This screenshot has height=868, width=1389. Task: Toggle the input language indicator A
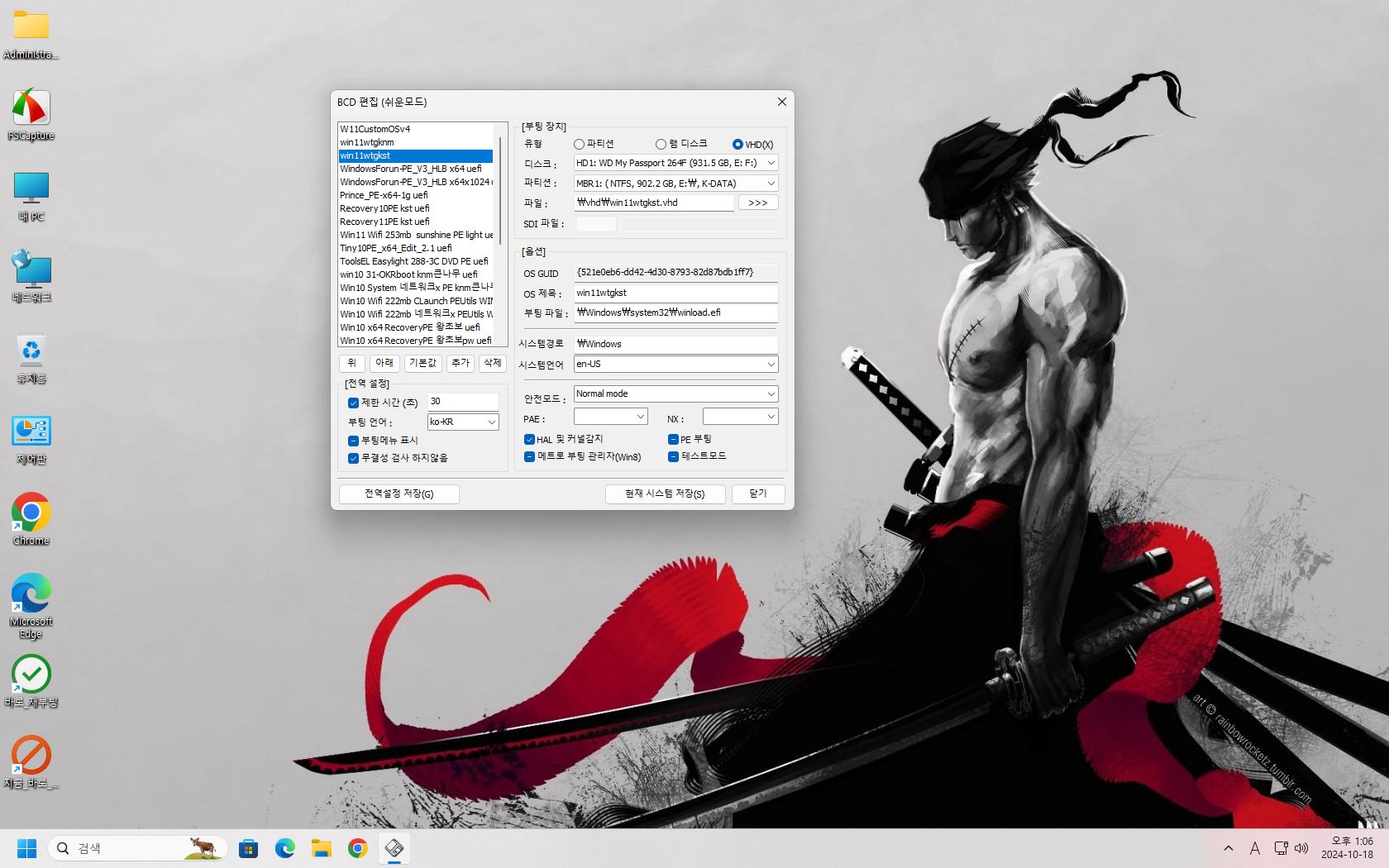point(1255,848)
